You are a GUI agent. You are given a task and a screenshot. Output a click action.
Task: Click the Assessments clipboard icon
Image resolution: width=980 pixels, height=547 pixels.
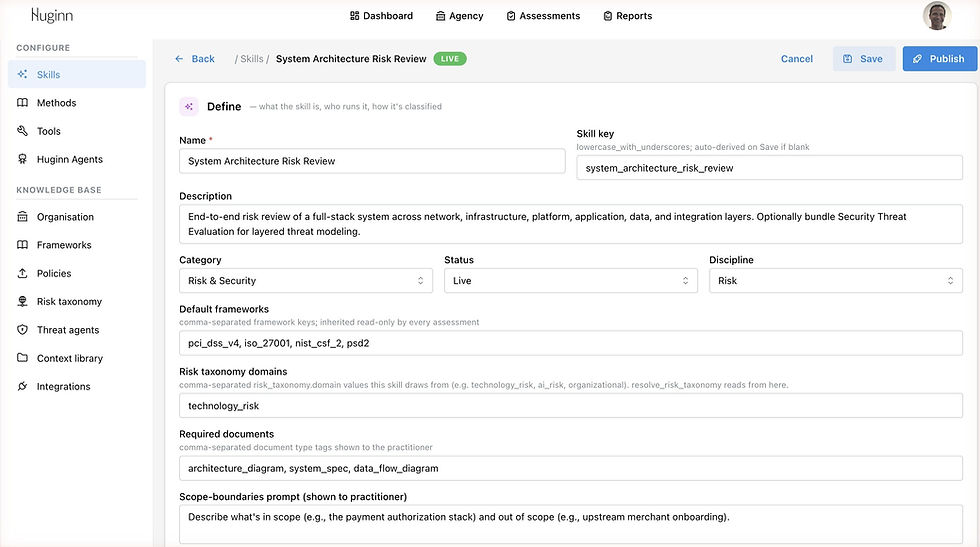(511, 16)
